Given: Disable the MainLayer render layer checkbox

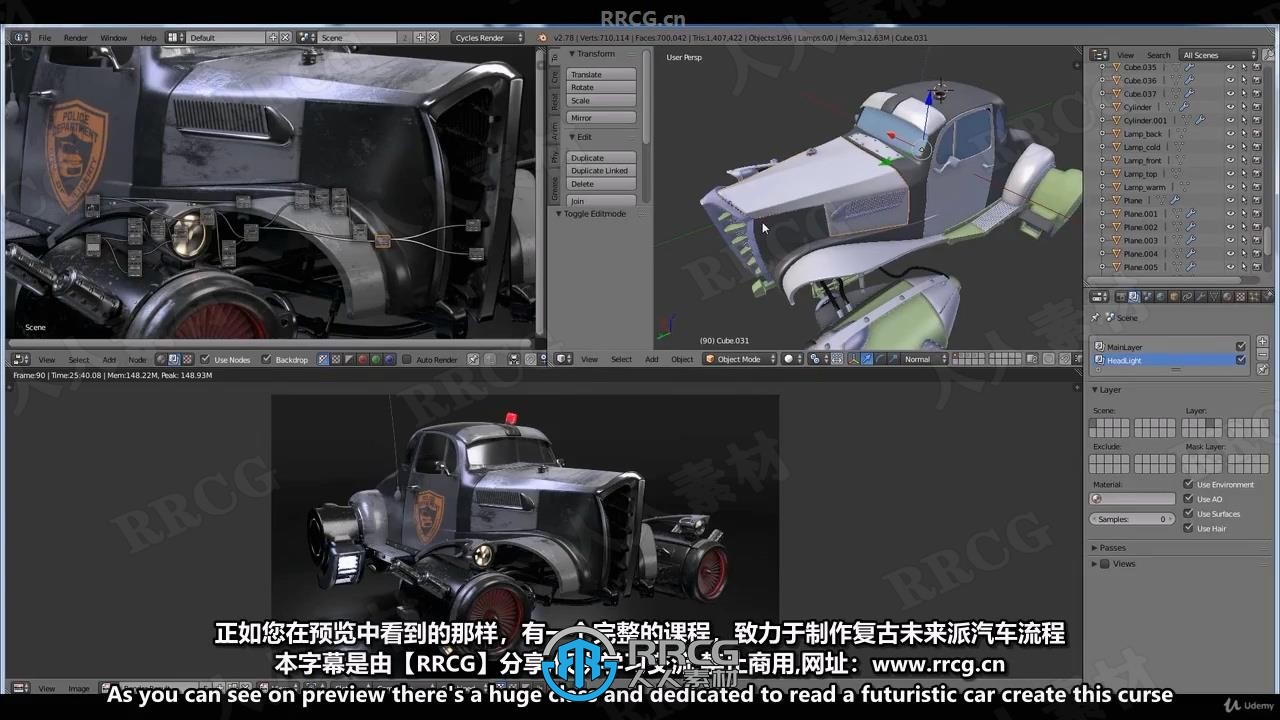Looking at the screenshot, I should [x=1241, y=347].
